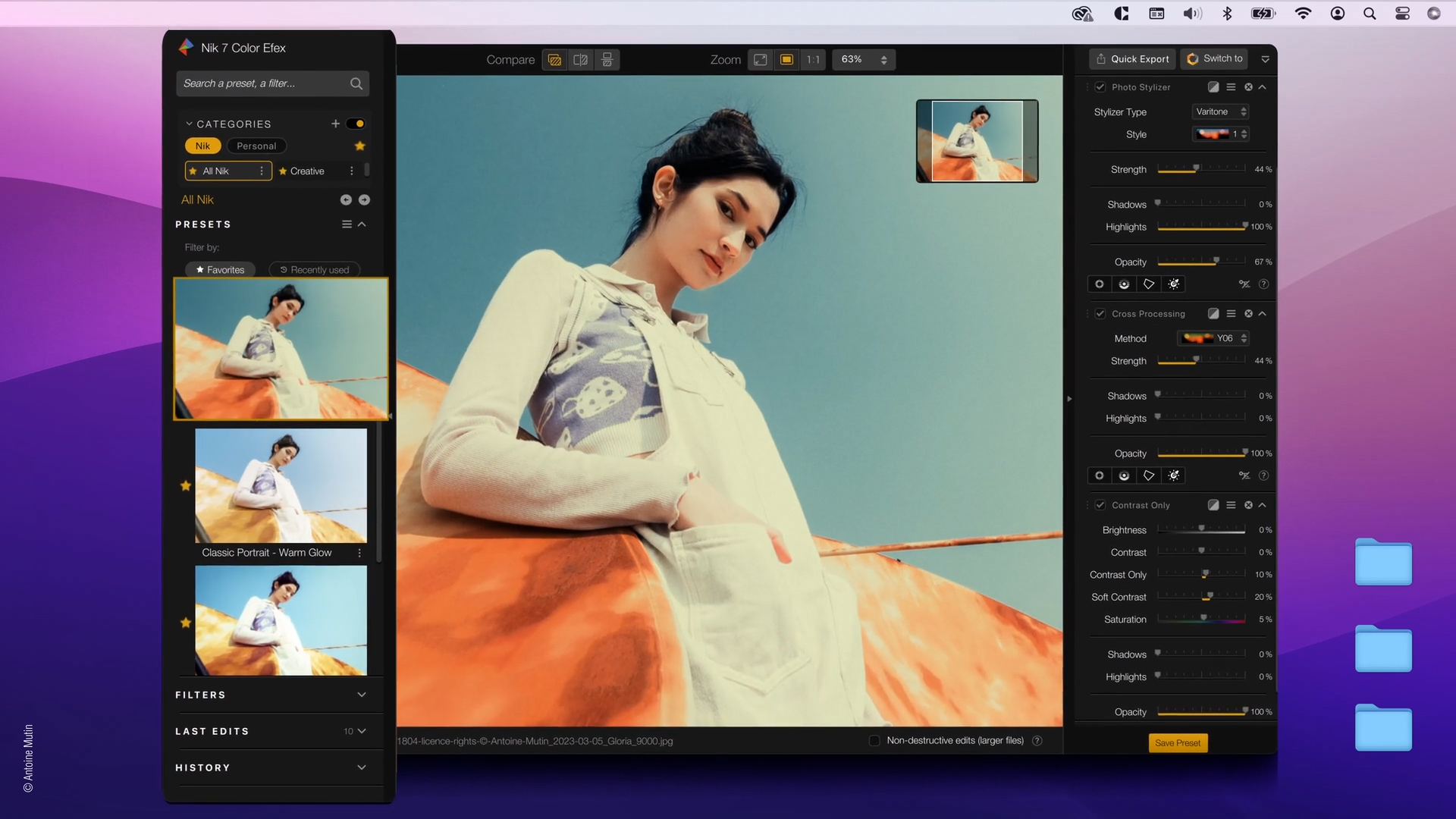Enable Non-destructive edits checkbox
Image resolution: width=1456 pixels, height=819 pixels.
pyautogui.click(x=874, y=741)
